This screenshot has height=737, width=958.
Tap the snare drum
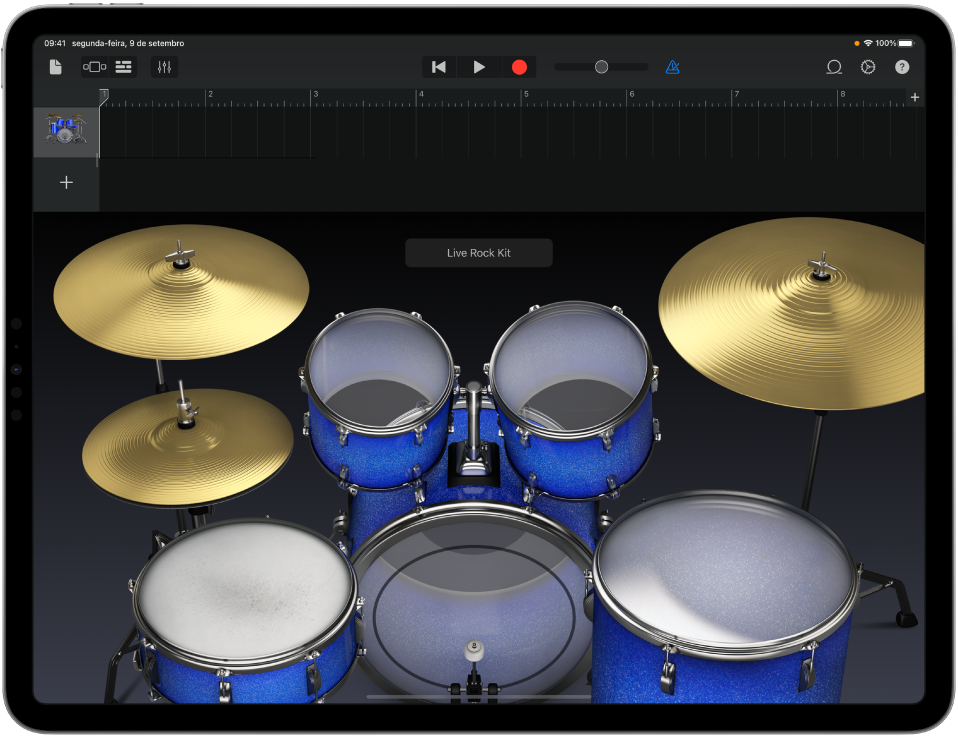click(243, 590)
